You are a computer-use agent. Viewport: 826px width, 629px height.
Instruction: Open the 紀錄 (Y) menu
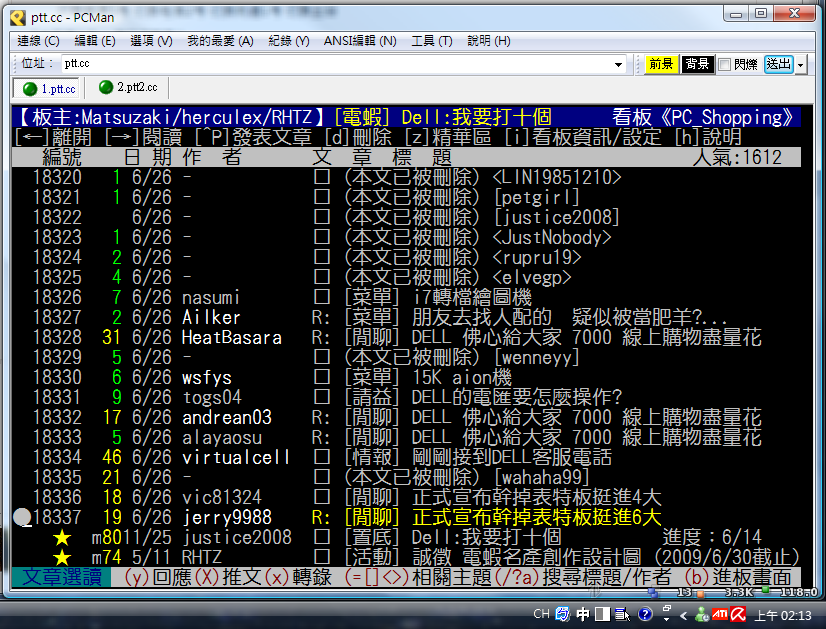pos(289,41)
